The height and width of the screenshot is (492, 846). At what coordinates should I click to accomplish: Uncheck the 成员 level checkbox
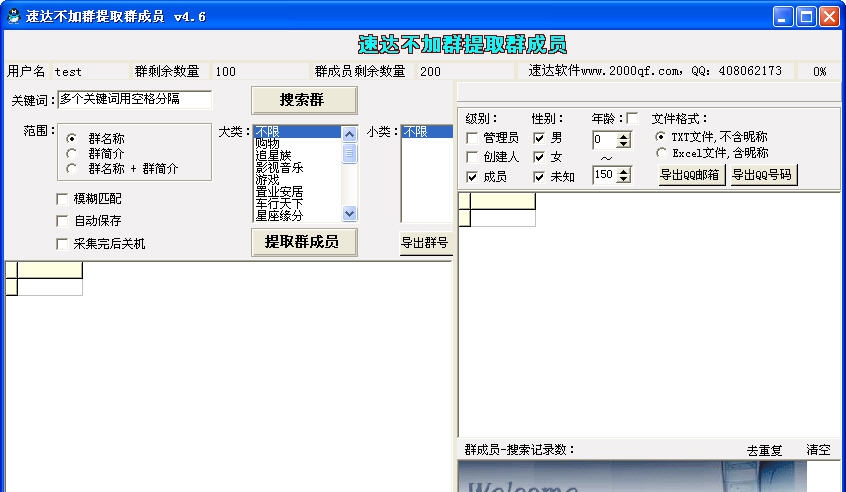(472, 177)
